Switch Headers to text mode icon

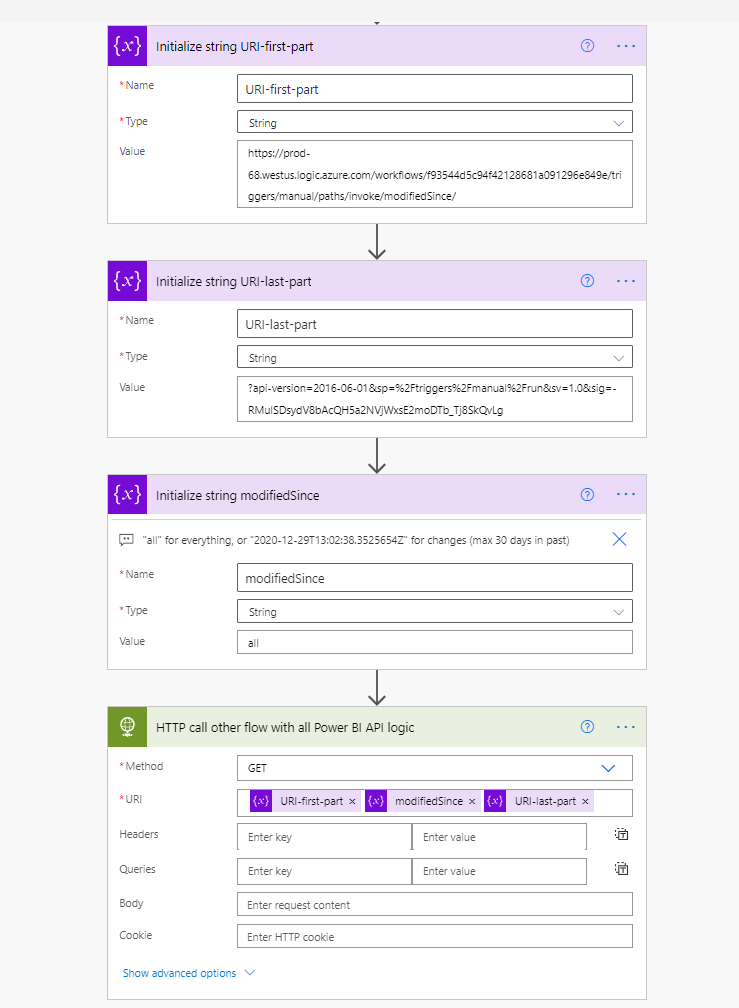tap(621, 834)
